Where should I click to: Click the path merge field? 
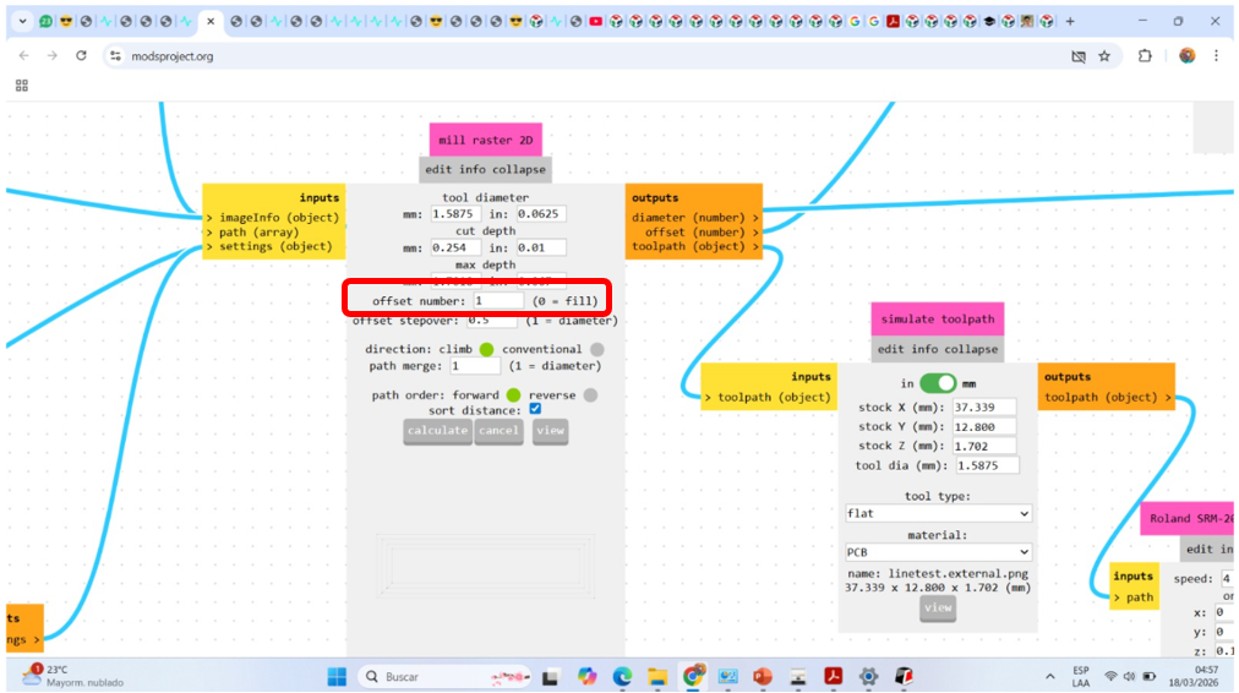(x=474, y=367)
